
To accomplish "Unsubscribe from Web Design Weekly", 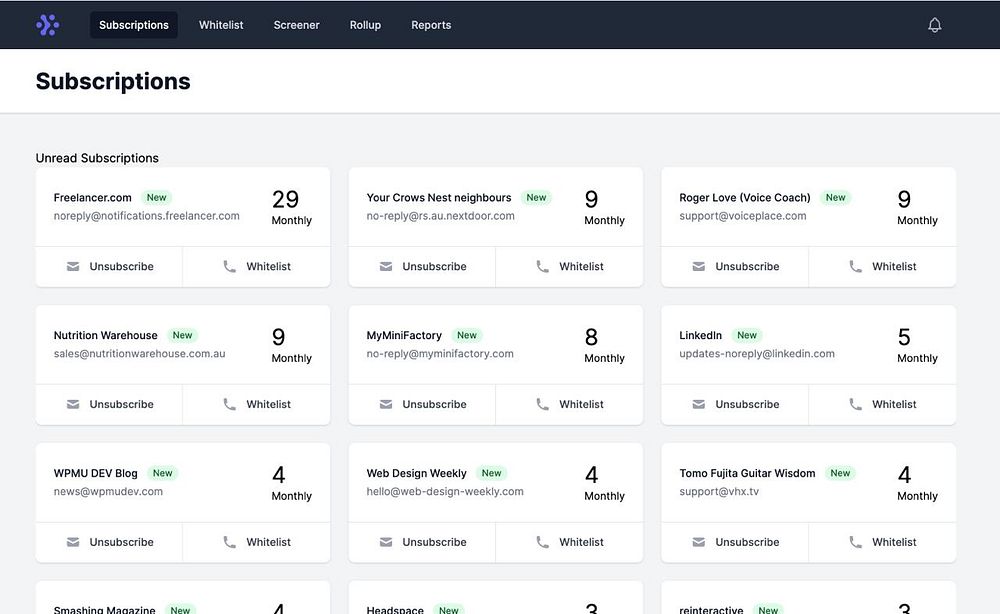I will (x=422, y=542).
